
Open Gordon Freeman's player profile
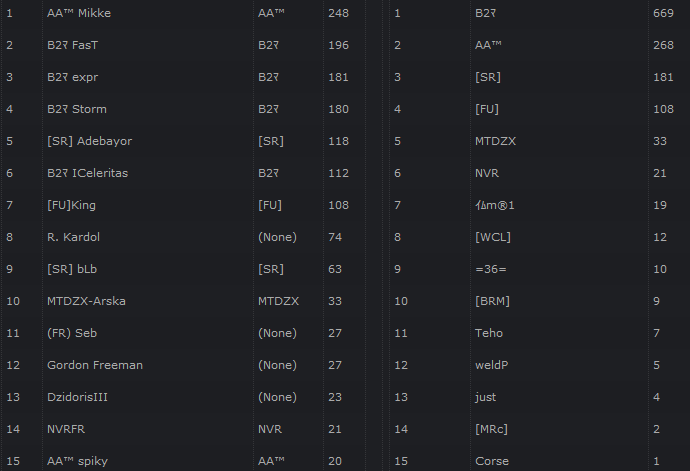[x=95, y=365]
